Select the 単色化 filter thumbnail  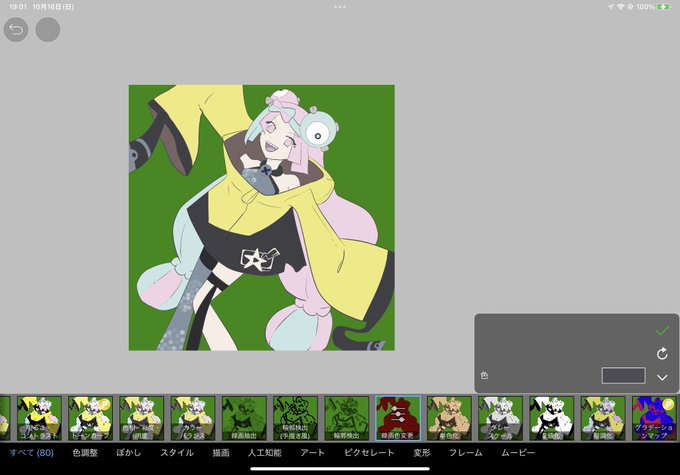coord(449,418)
